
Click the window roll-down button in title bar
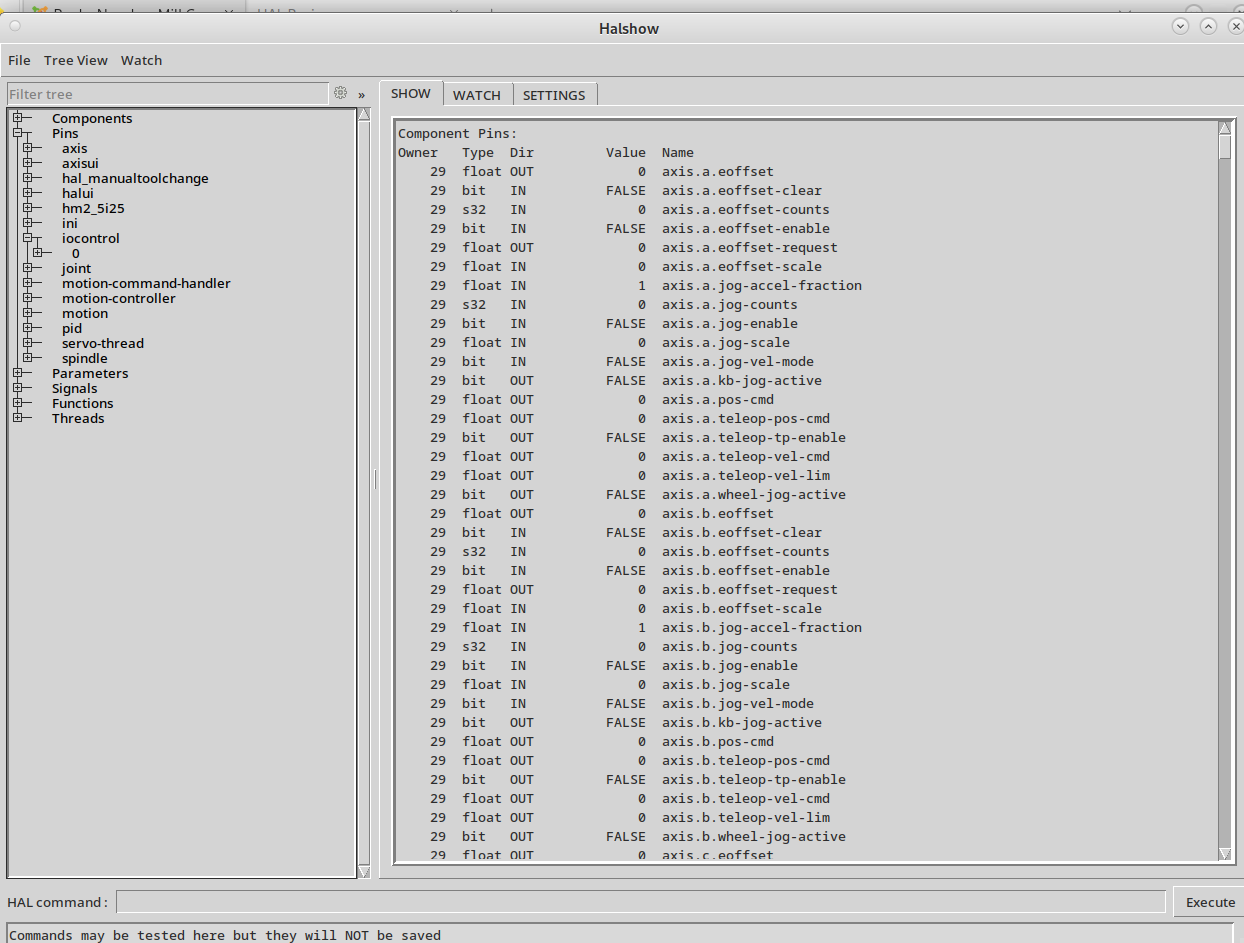point(1180,27)
